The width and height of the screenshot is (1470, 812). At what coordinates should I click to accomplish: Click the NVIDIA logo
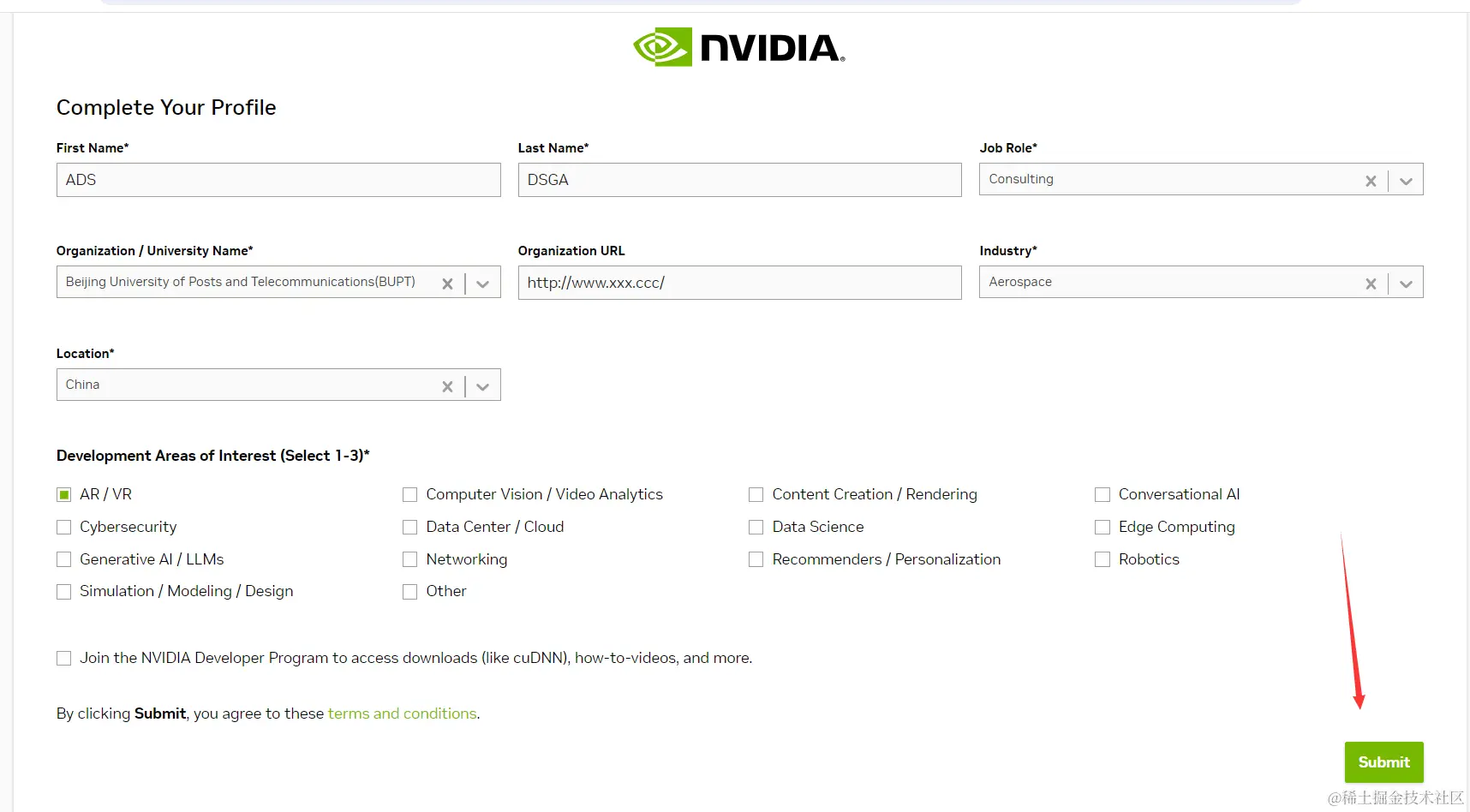739,47
